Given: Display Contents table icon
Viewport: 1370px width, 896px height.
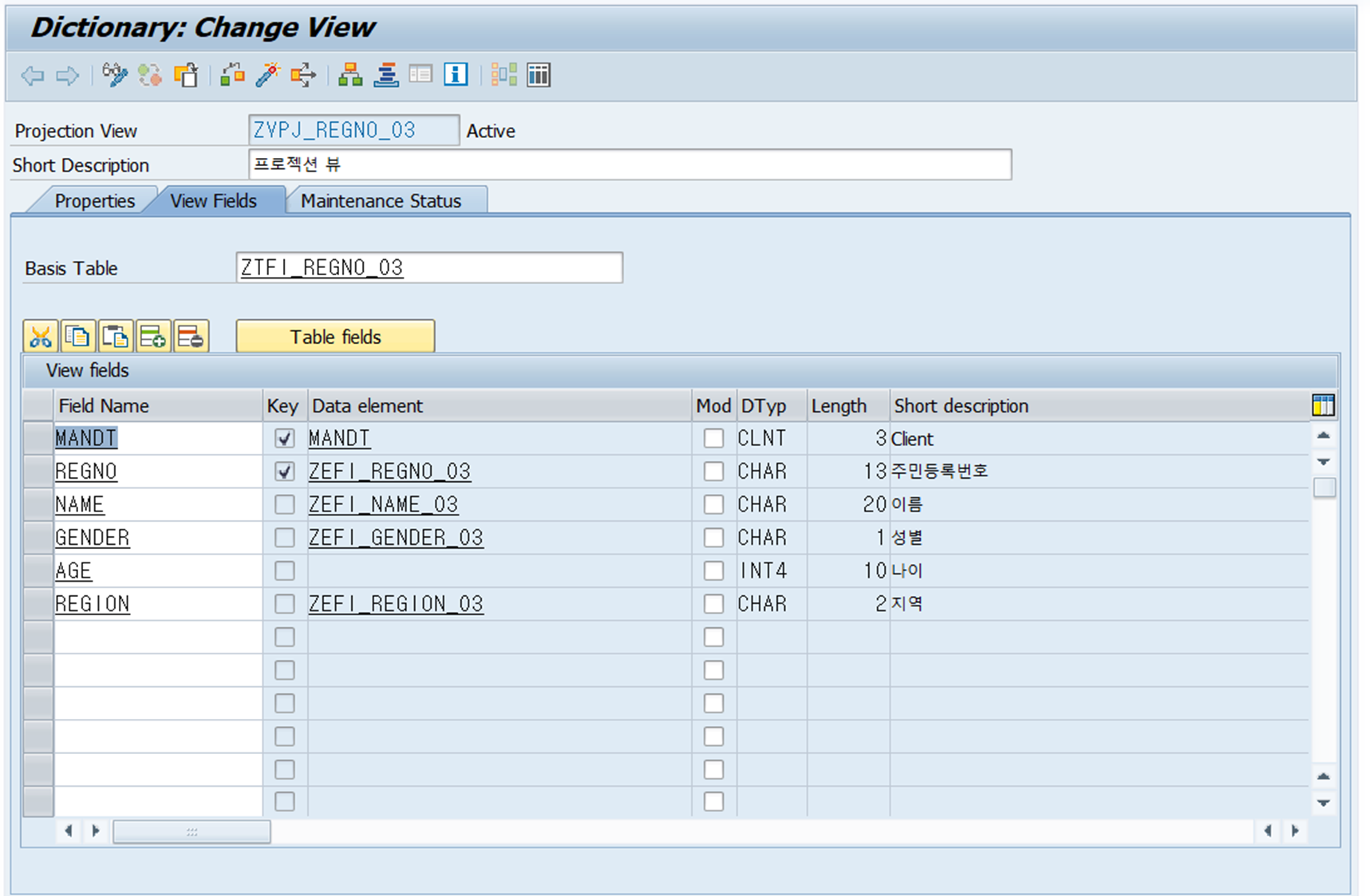Looking at the screenshot, I should pos(539,75).
